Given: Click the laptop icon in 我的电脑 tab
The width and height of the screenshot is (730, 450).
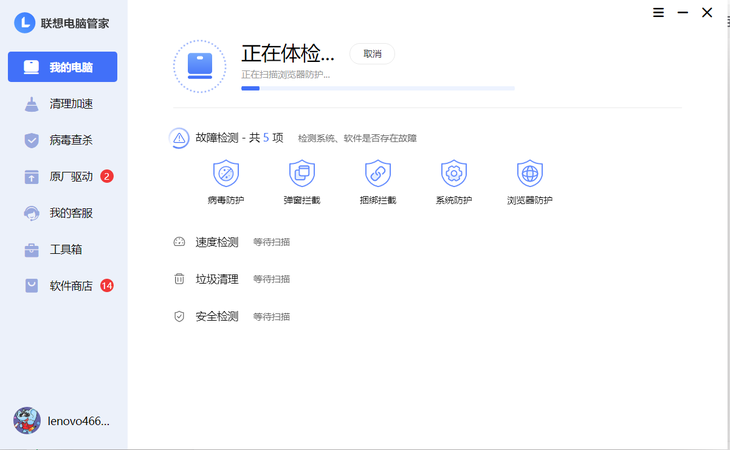Looking at the screenshot, I should point(31,67).
